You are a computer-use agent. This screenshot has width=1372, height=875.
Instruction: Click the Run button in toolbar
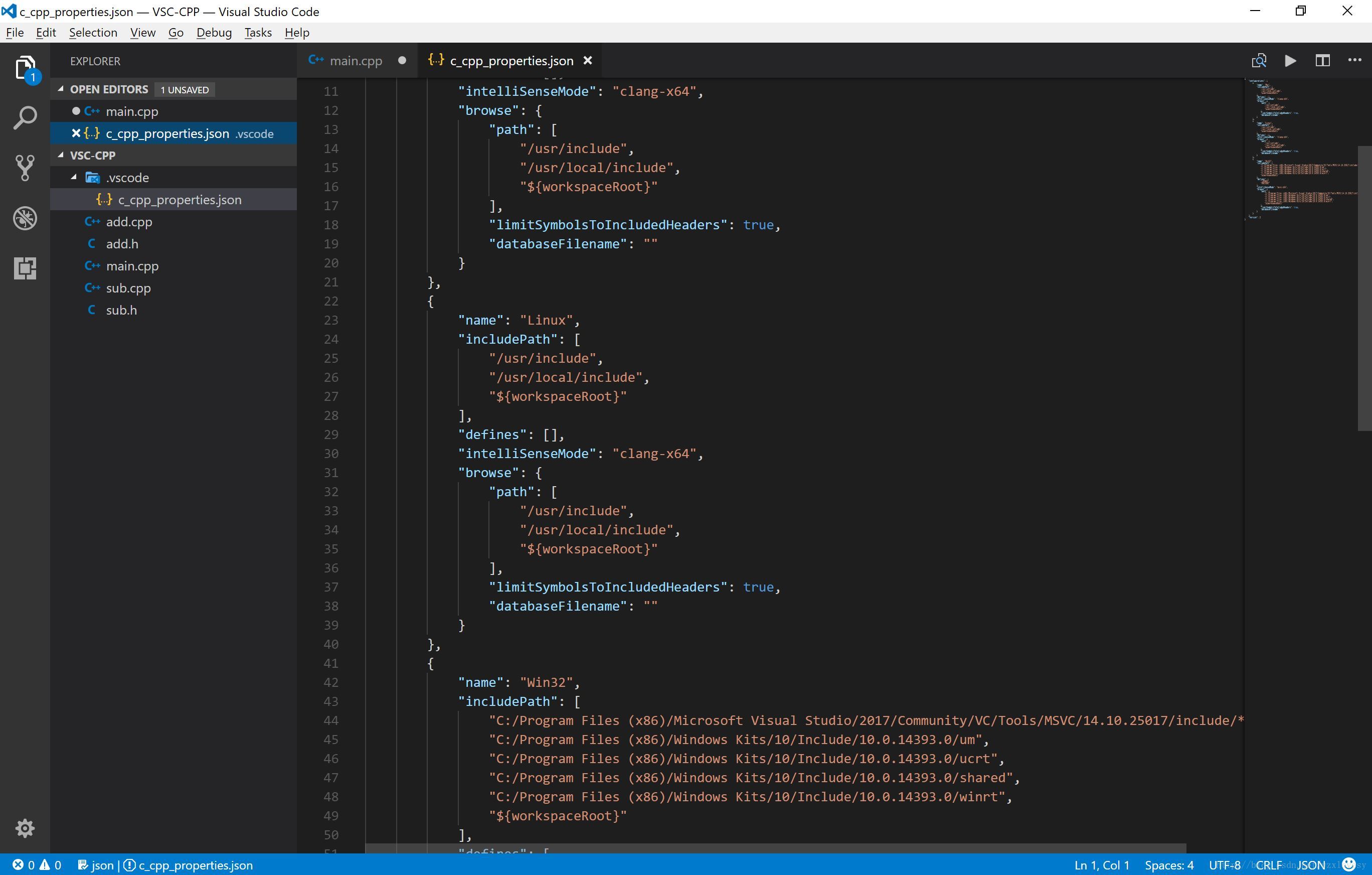coord(1290,60)
